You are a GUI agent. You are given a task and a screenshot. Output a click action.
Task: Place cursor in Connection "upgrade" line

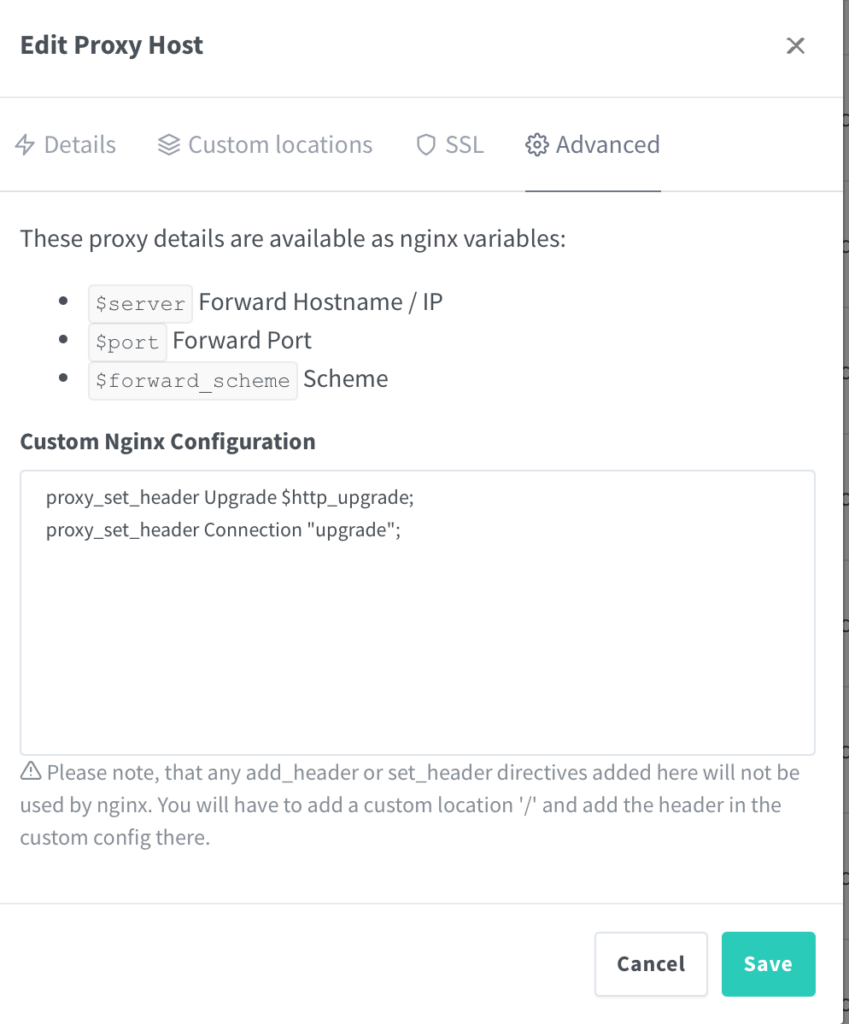pos(223,530)
